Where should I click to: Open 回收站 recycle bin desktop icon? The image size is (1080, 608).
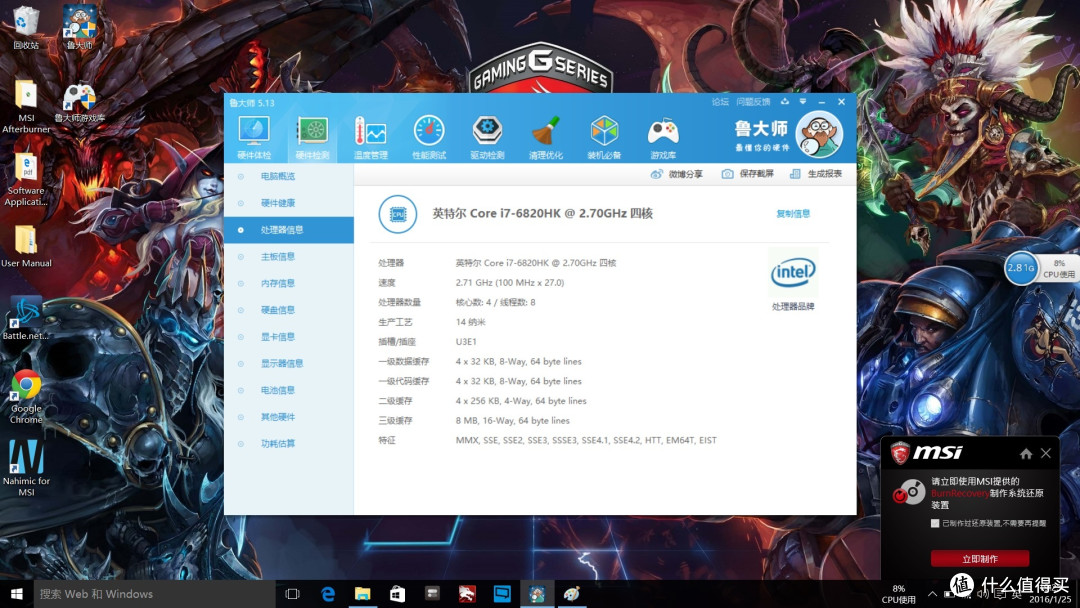pos(25,28)
